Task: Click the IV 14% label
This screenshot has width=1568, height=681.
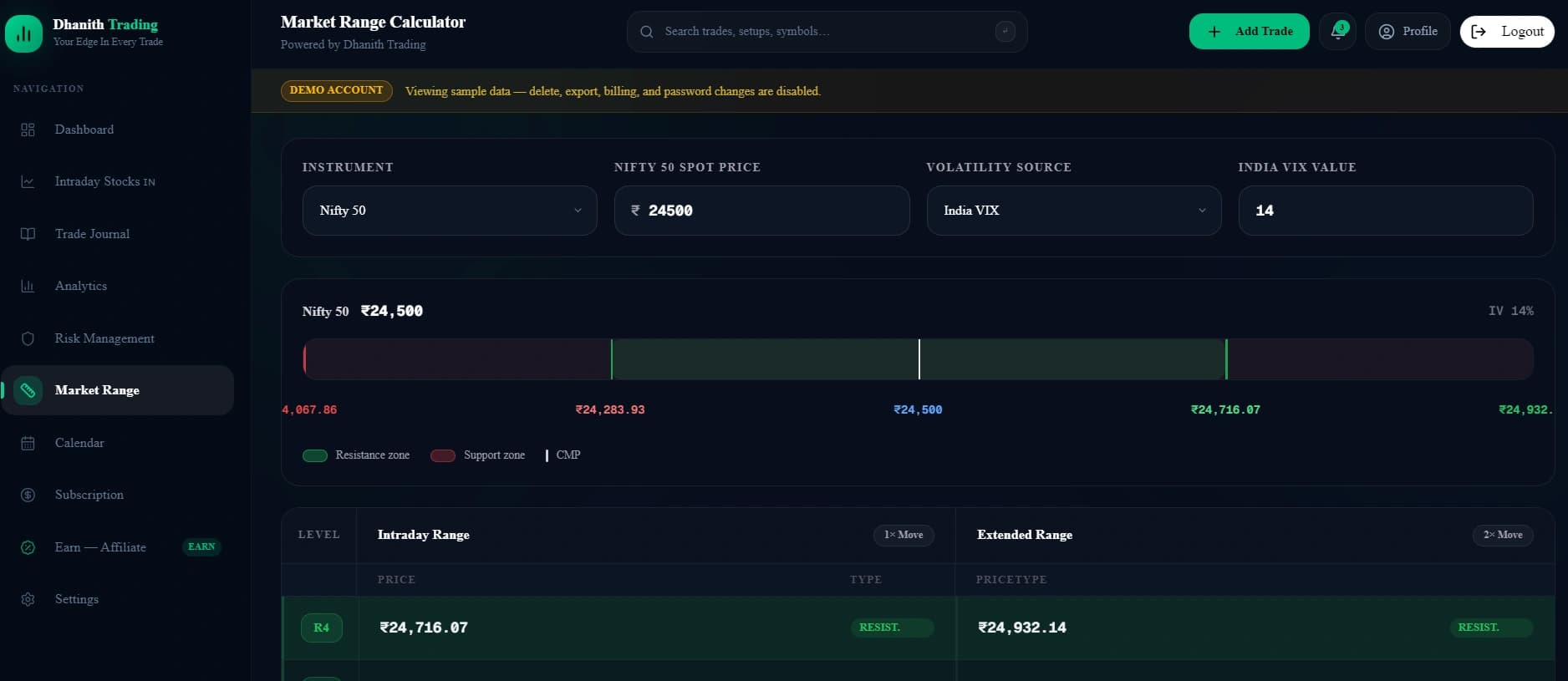Action: coord(1511,311)
